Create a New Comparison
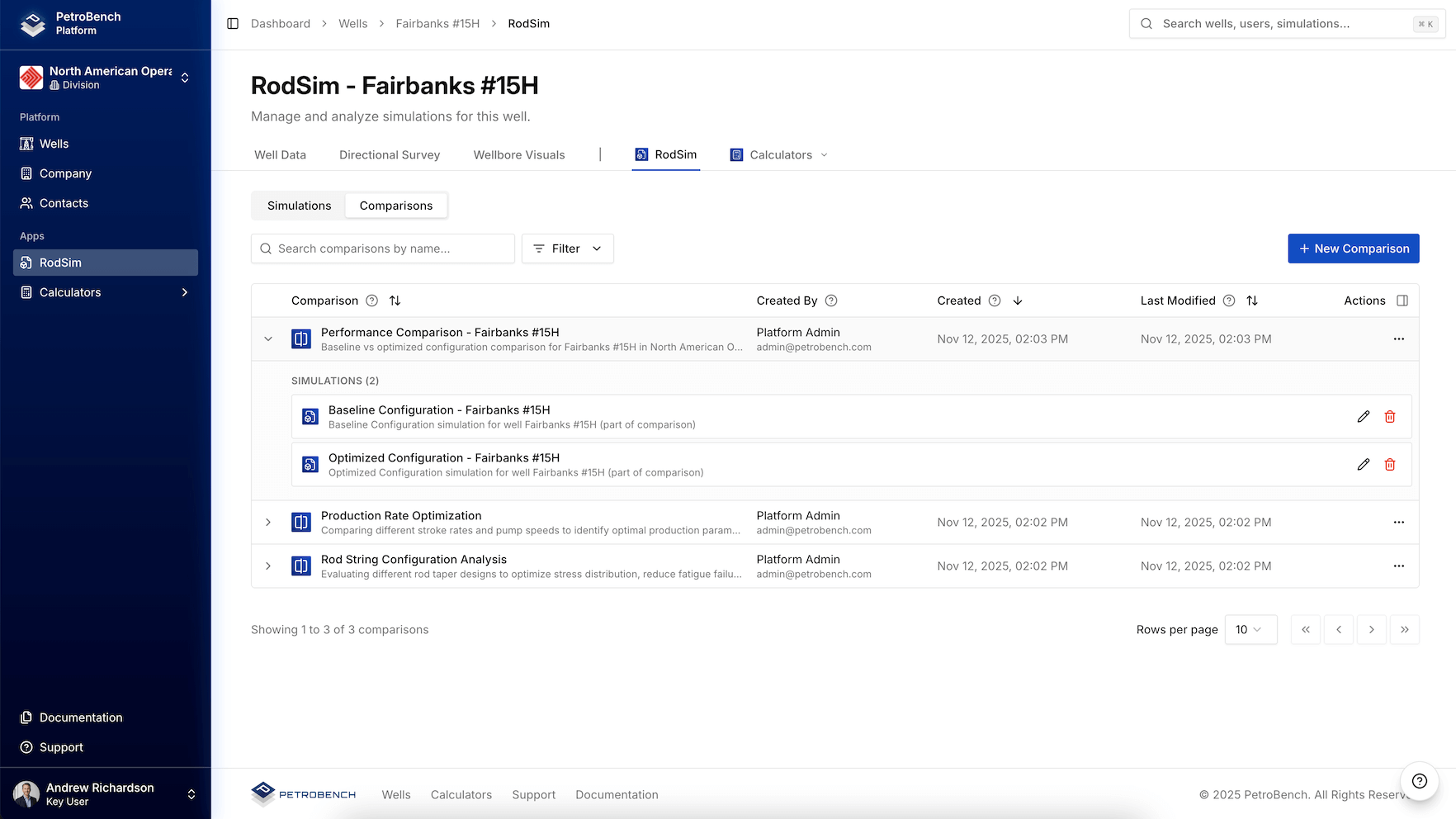Viewport: 1456px width, 819px height. (x=1353, y=249)
